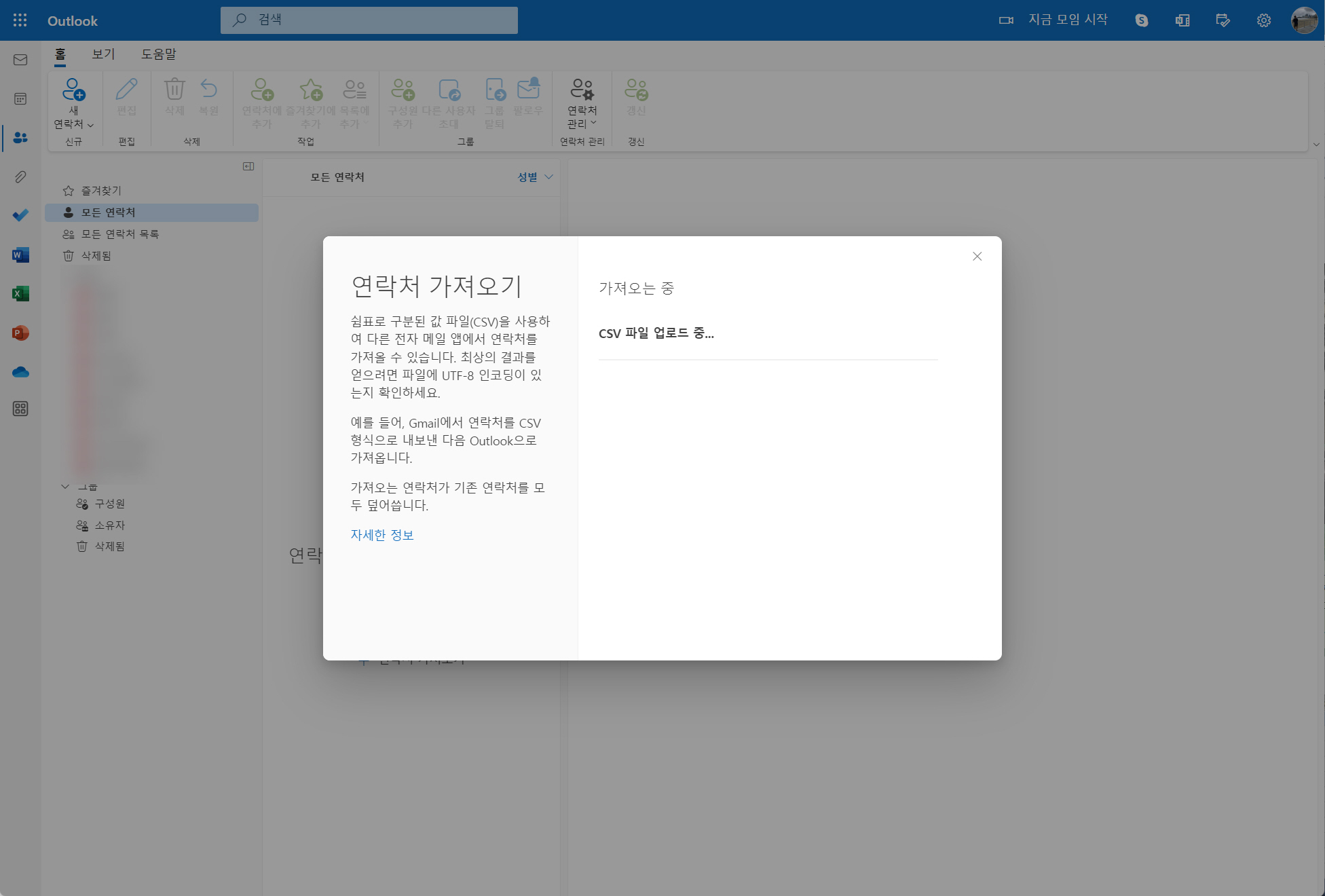Screen dimensions: 1325x896
Task: Launch Word from the sidebar
Action: (x=20, y=255)
